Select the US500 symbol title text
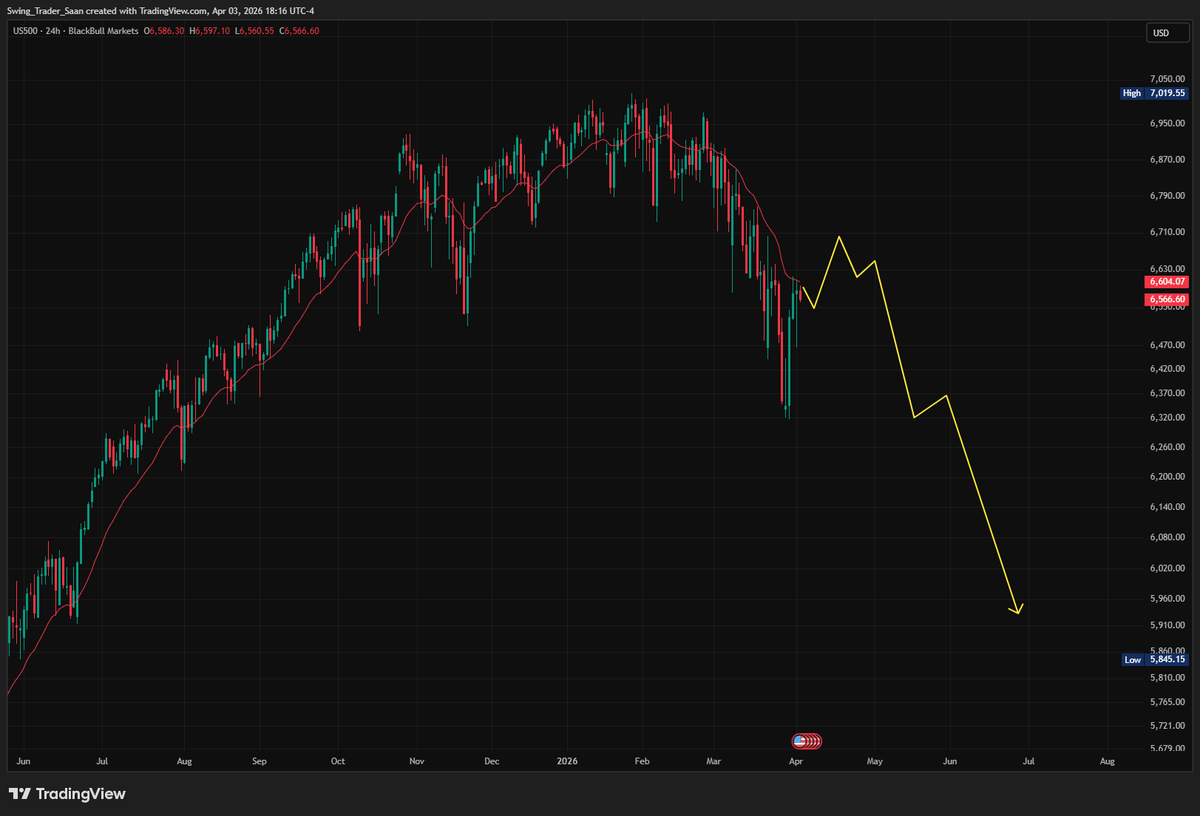Image resolution: width=1200 pixels, height=816 pixels. click(x=27, y=31)
